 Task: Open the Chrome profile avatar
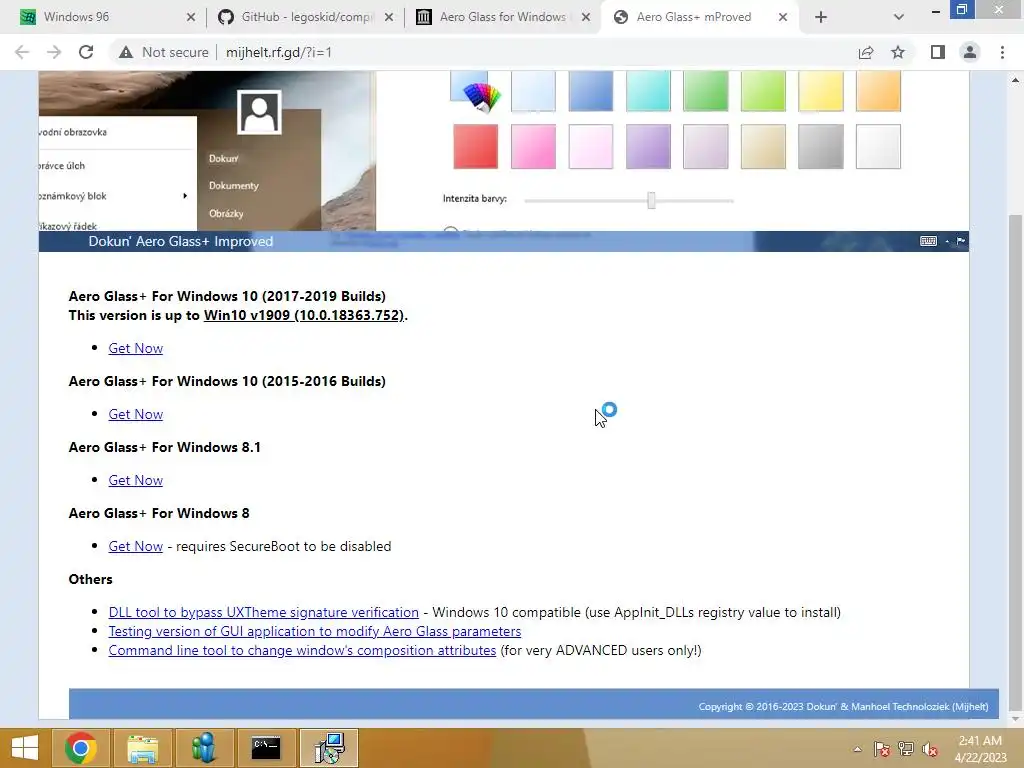click(x=970, y=52)
